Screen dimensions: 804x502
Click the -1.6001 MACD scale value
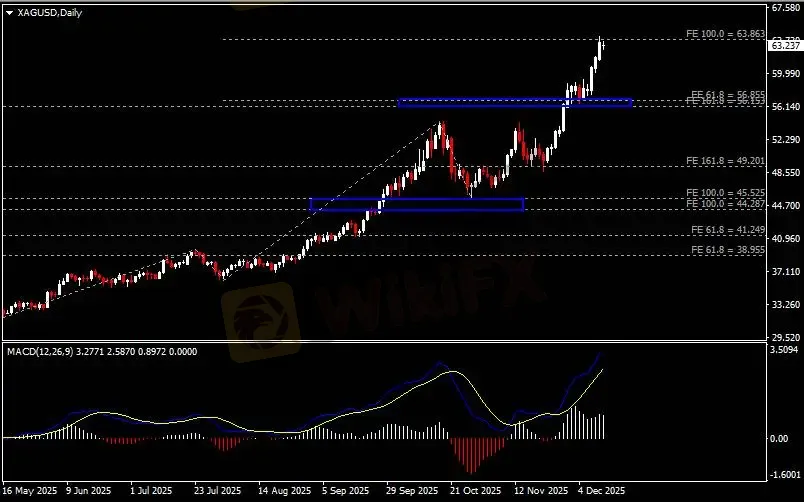click(783, 475)
